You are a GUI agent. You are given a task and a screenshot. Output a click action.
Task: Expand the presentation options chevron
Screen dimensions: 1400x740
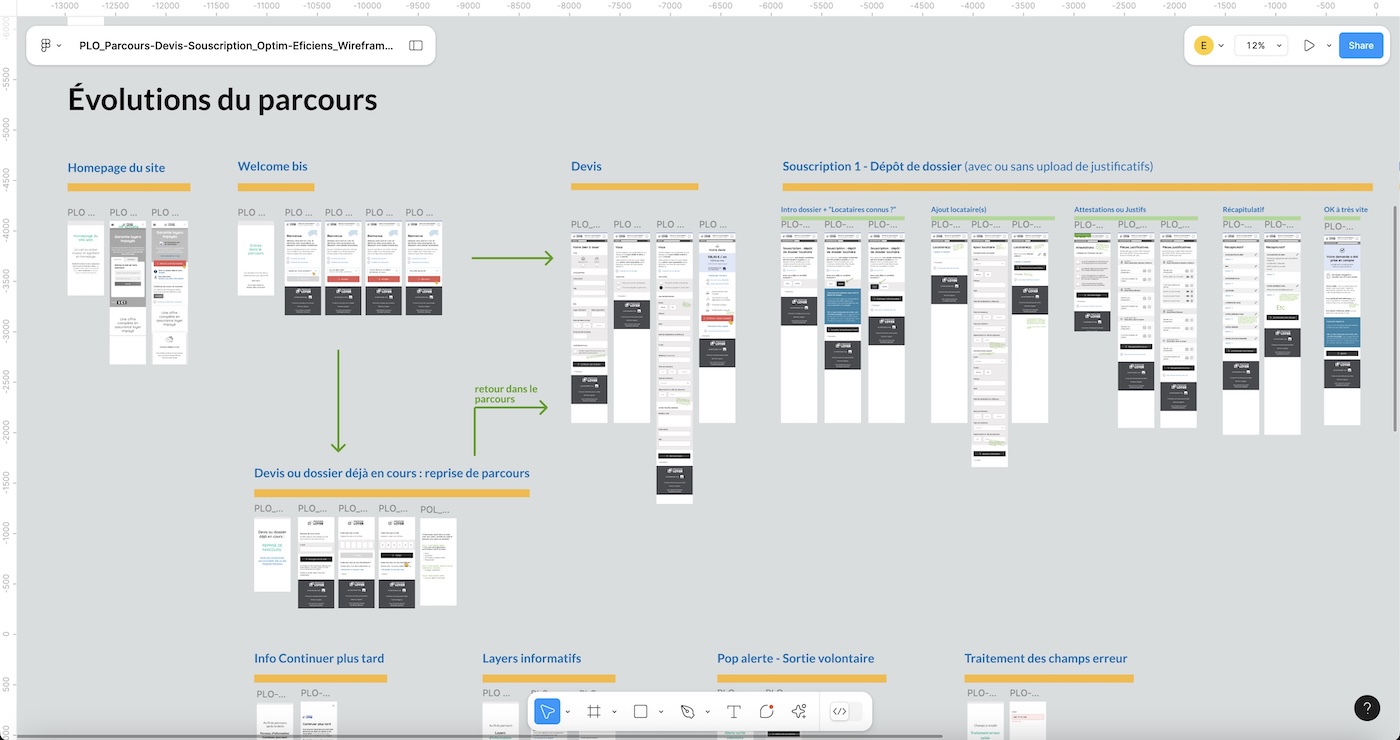[1329, 46]
